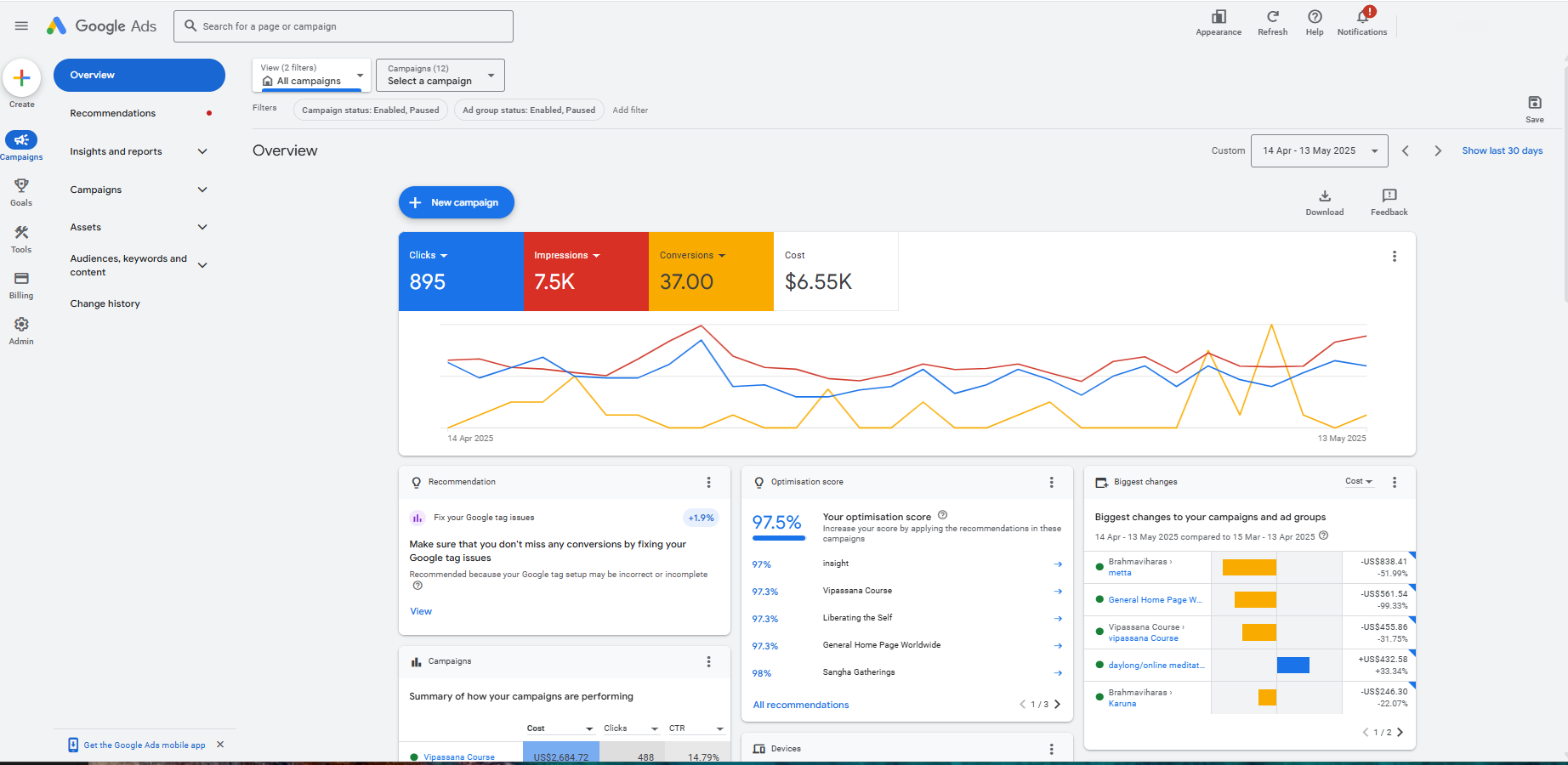Change the Clicks scorecard metric
1568x765 pixels.
click(x=429, y=255)
